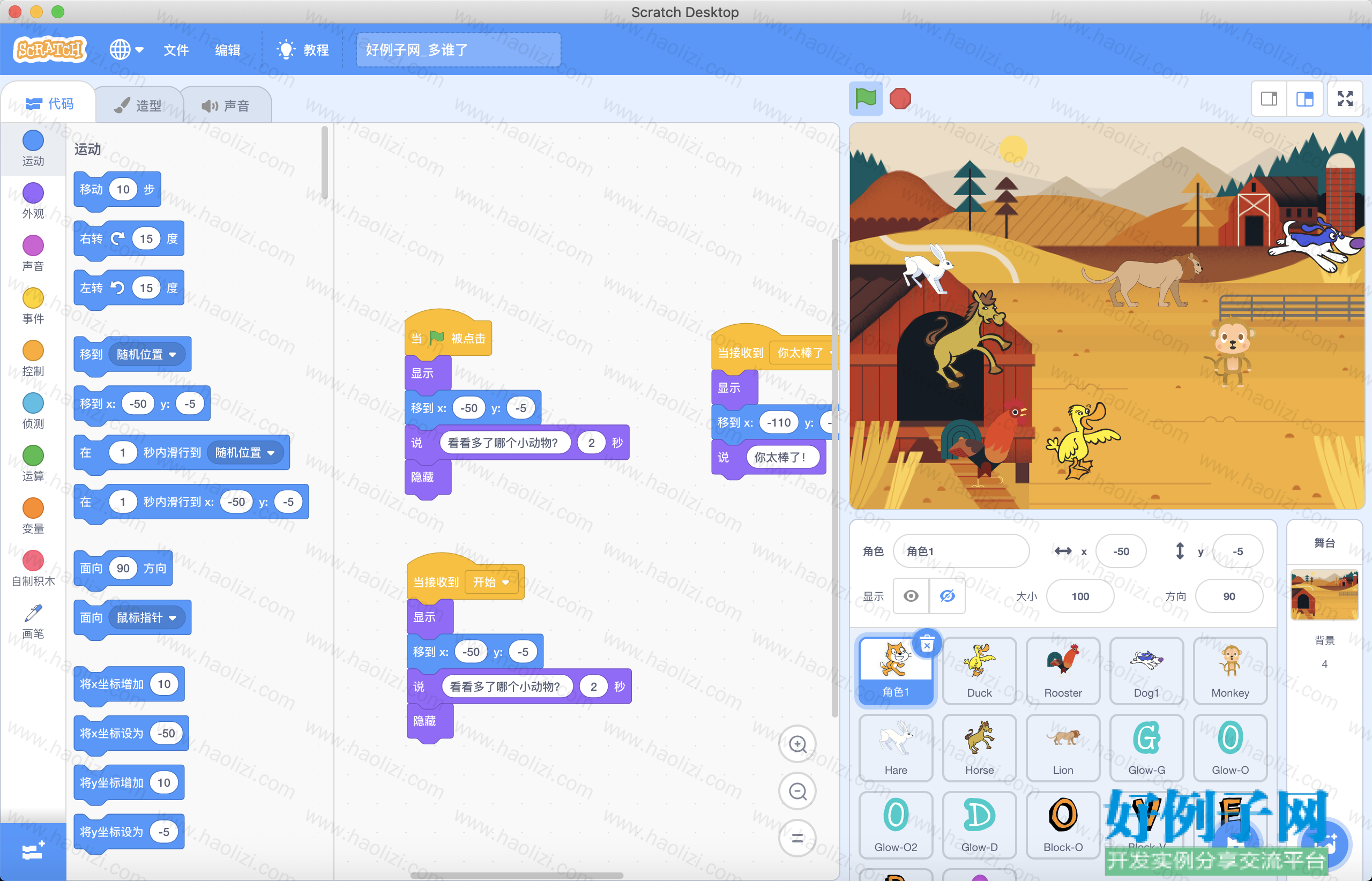Open 鼠标指针 dropdown in 面向 block
The height and width of the screenshot is (881, 1372).
pos(147,618)
